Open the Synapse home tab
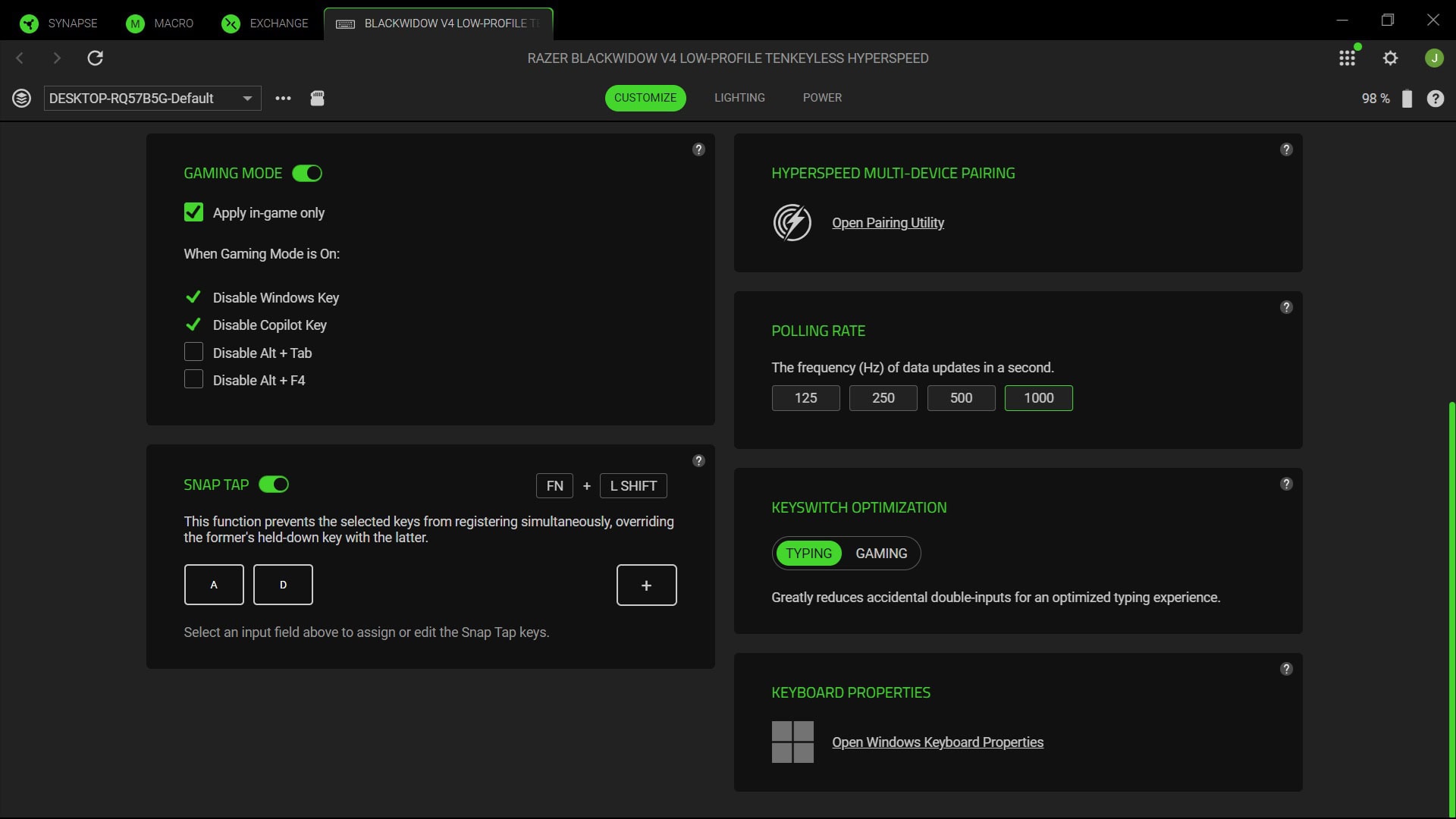The width and height of the screenshot is (1456, 819). pos(59,24)
